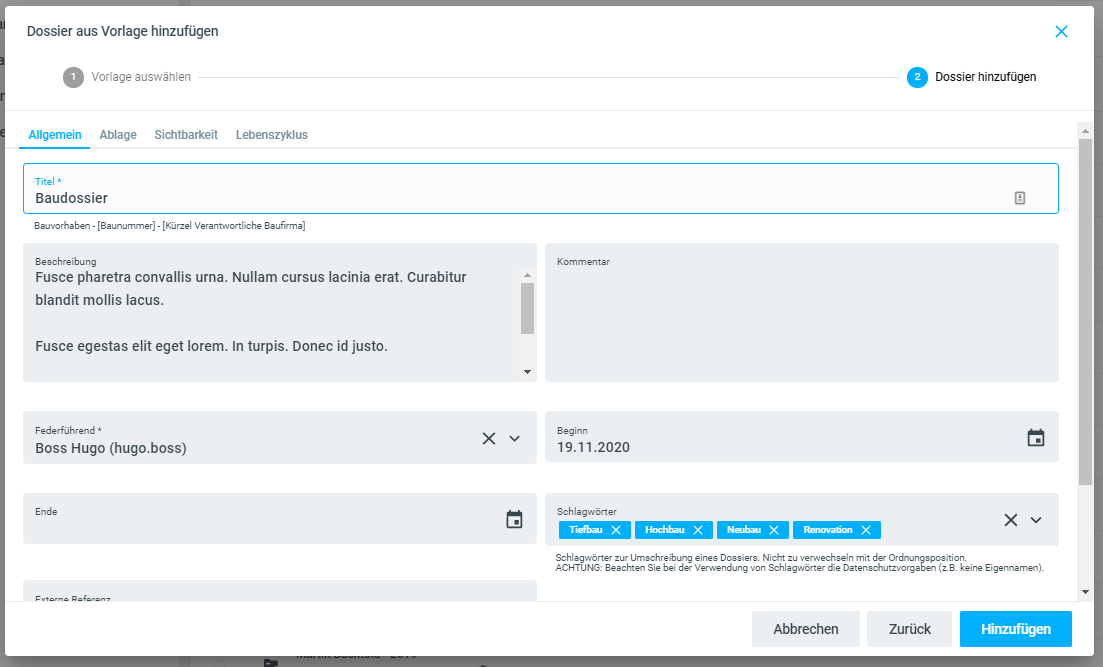The image size is (1103, 667).
Task: Remove the Renovation keyword tag
Action: [866, 530]
